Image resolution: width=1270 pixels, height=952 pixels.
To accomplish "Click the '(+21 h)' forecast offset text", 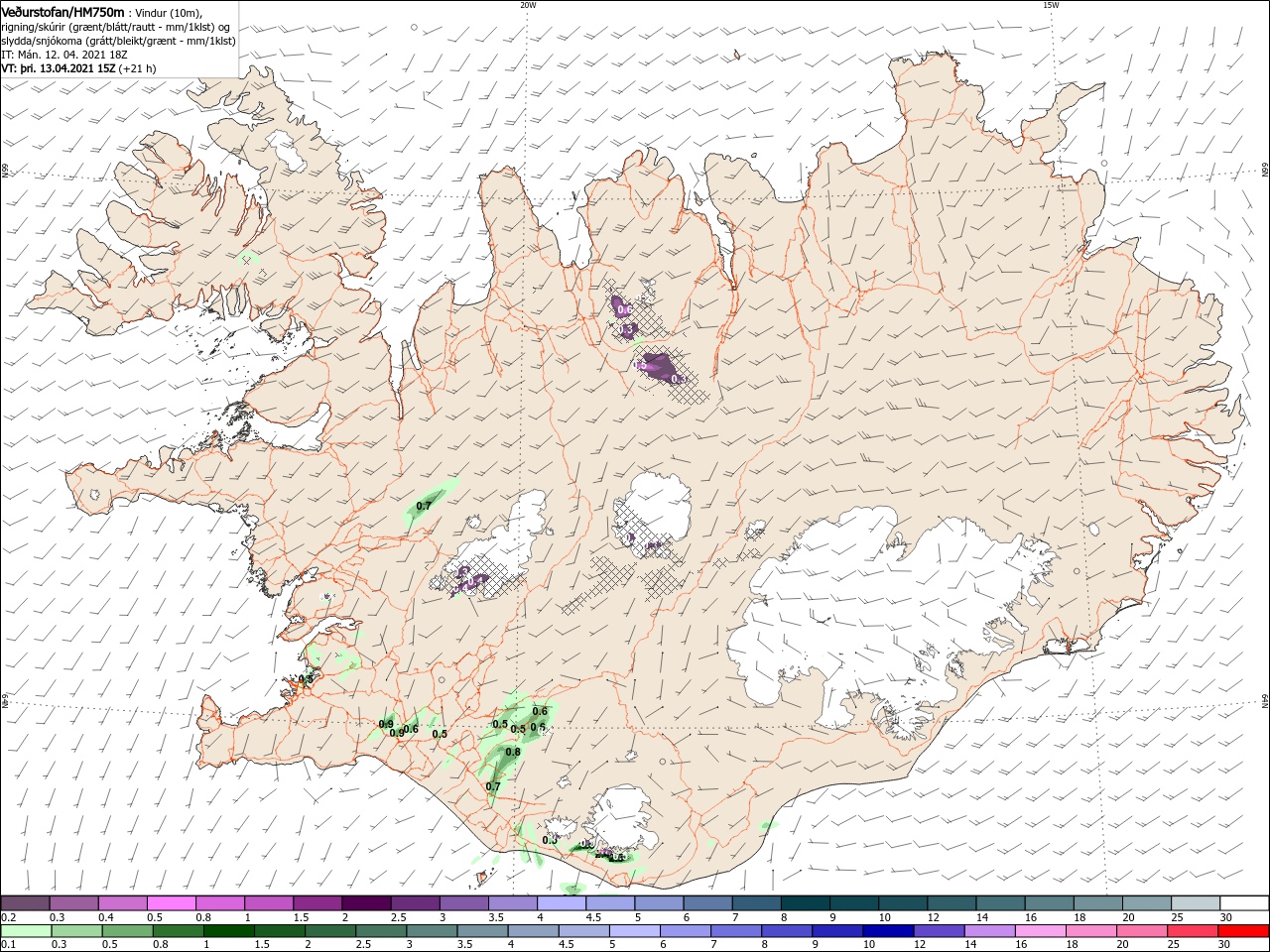I will [138, 69].
